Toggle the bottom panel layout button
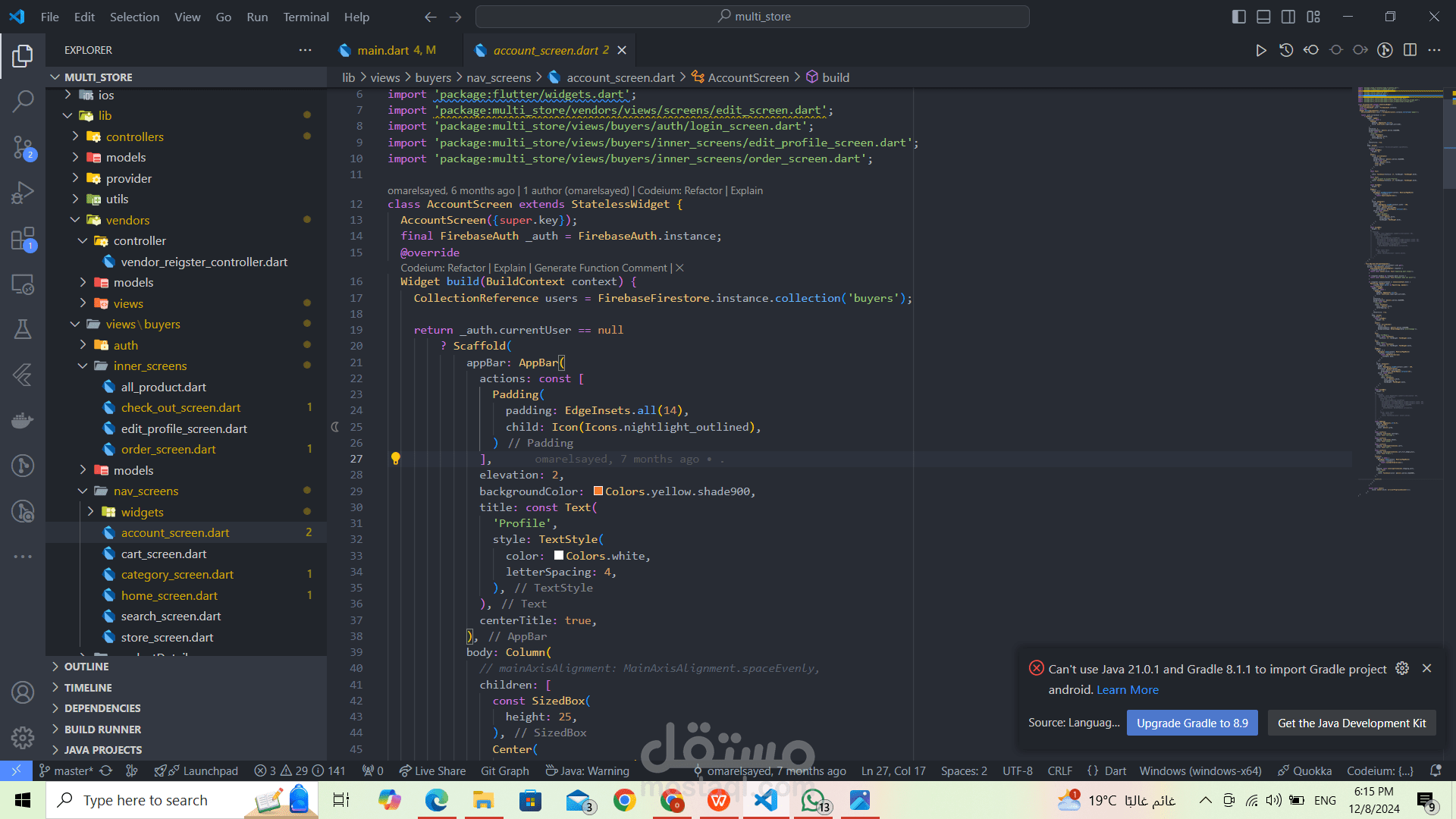Viewport: 1456px width, 819px height. [1263, 17]
